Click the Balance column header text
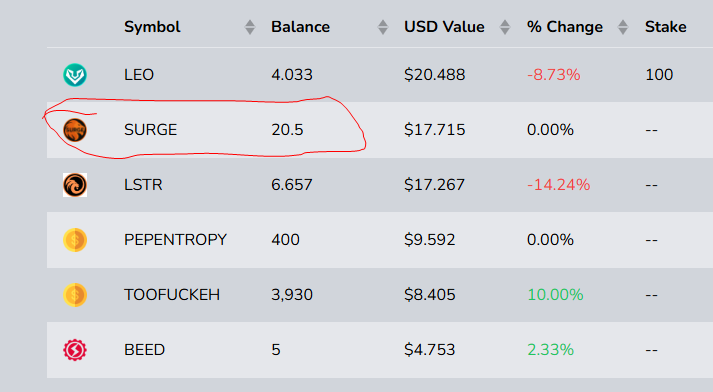Image resolution: width=713 pixels, height=392 pixels. (301, 27)
